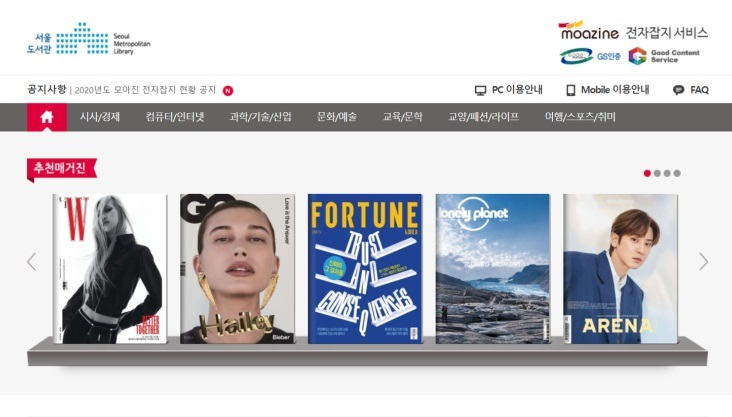This screenshot has height=417, width=732.
Task: Click the moazine logo
Action: (589, 30)
